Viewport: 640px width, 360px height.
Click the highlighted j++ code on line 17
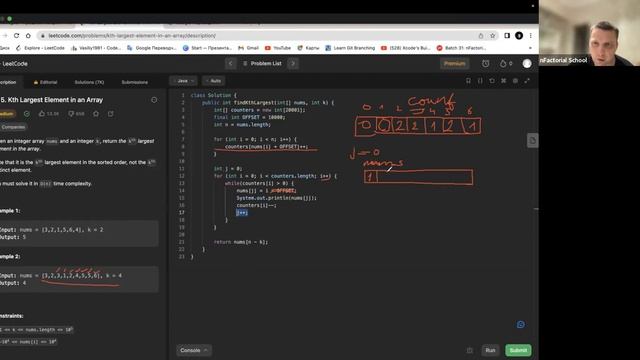click(x=242, y=213)
